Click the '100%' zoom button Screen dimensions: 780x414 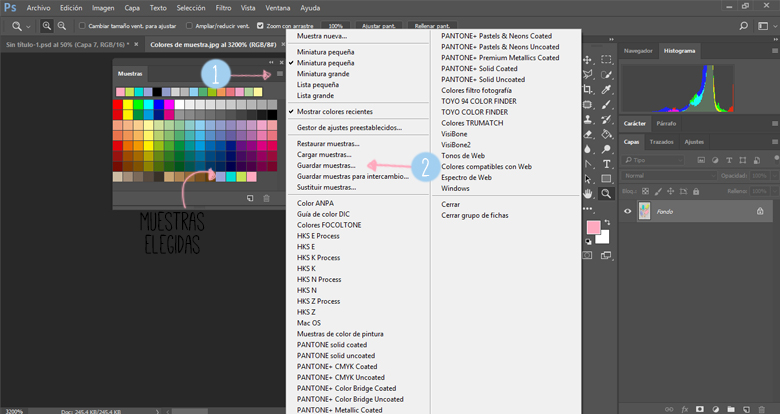(x=335, y=26)
